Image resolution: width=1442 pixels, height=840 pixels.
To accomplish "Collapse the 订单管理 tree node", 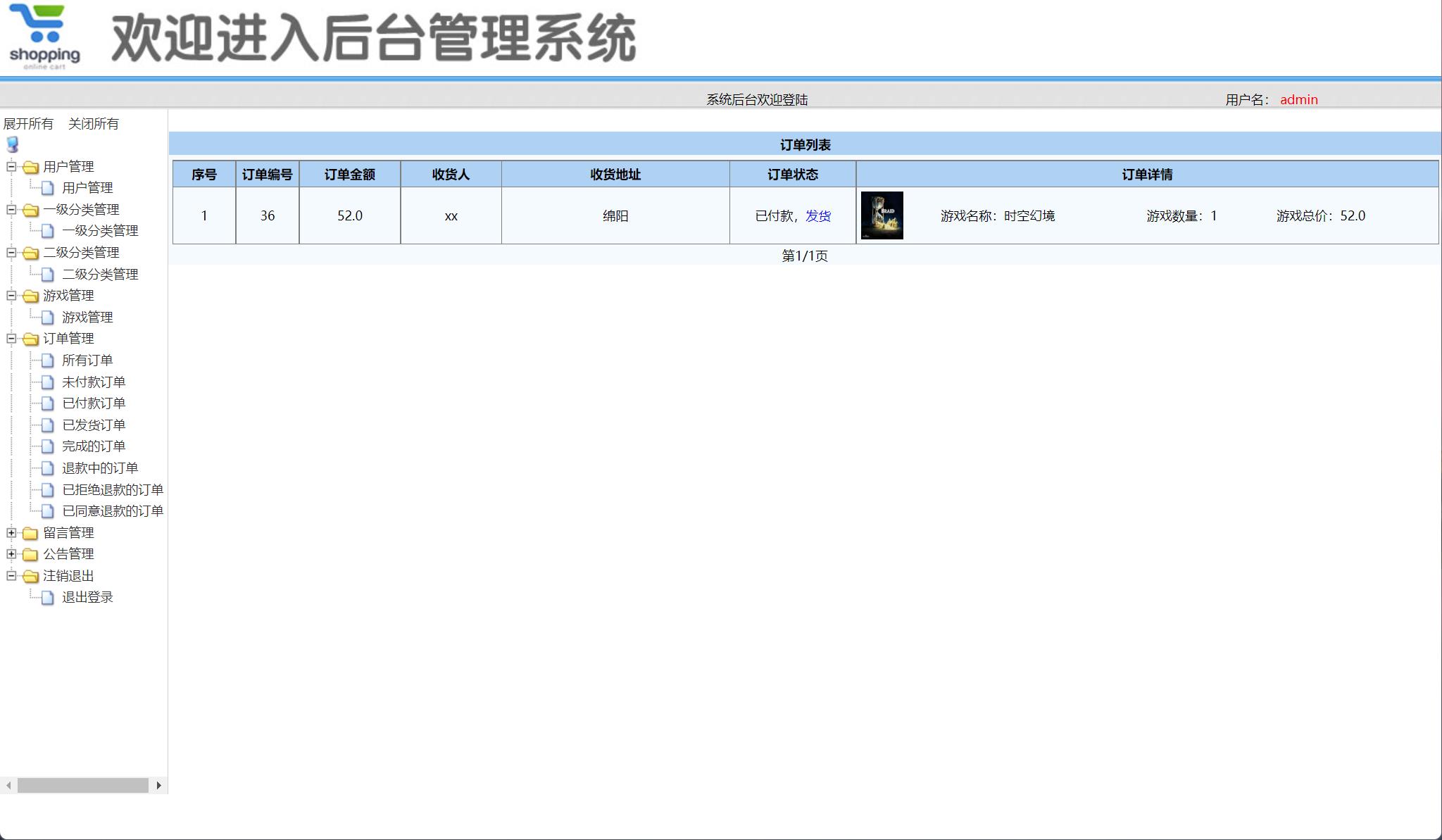I will [x=11, y=339].
